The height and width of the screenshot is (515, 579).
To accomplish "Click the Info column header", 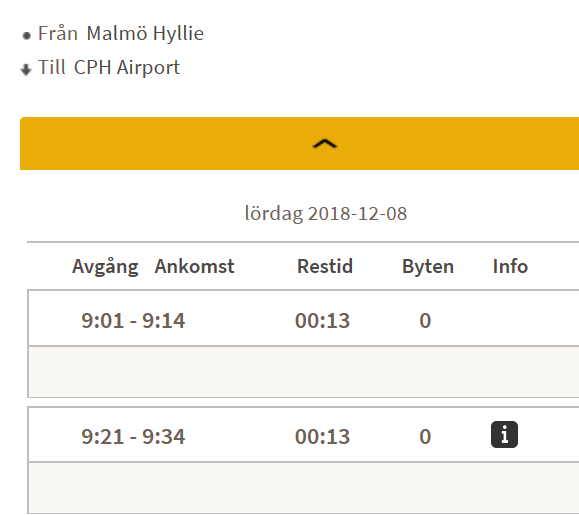I will [510, 266].
